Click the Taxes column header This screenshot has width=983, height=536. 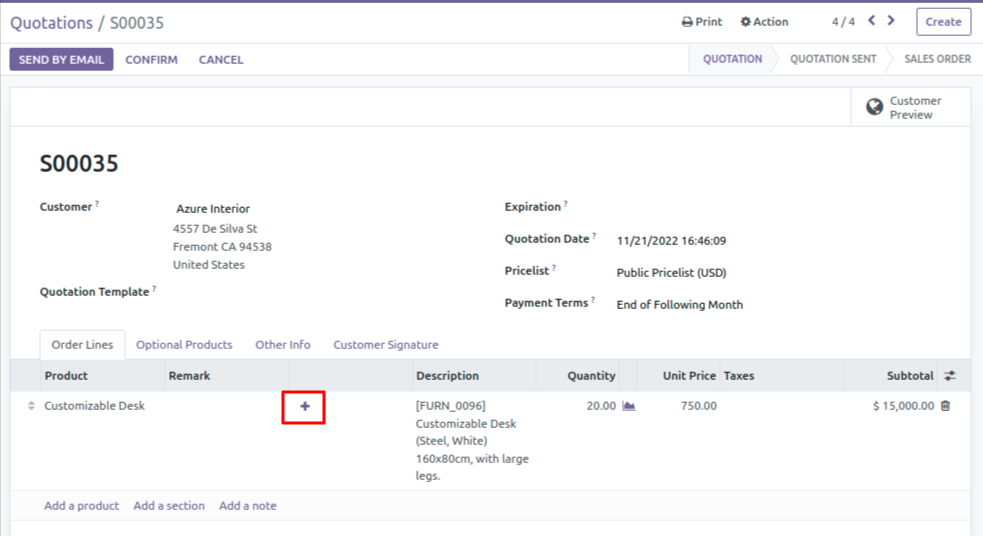click(739, 376)
